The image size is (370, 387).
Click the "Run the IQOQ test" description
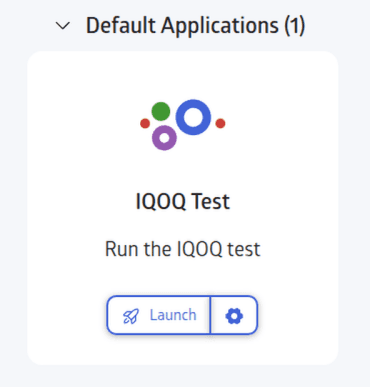[183, 249]
